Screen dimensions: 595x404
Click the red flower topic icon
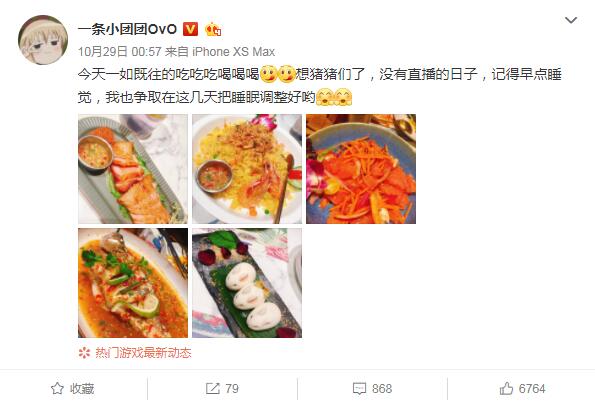[x=84, y=353]
